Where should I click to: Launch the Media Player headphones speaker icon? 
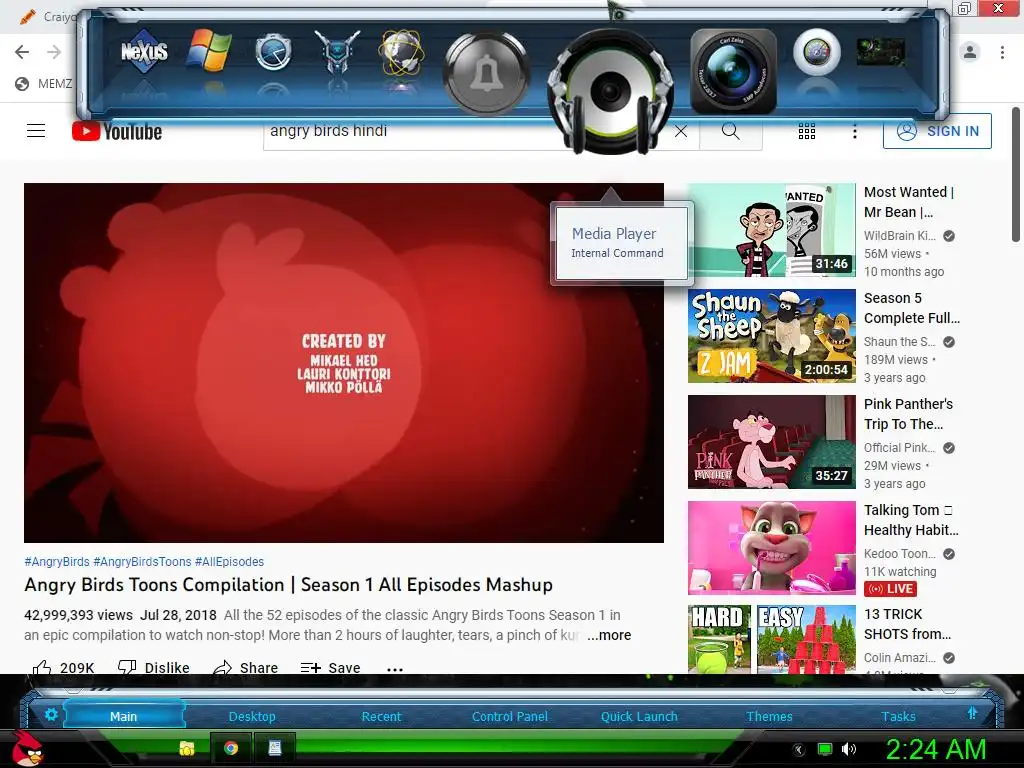pyautogui.click(x=611, y=91)
